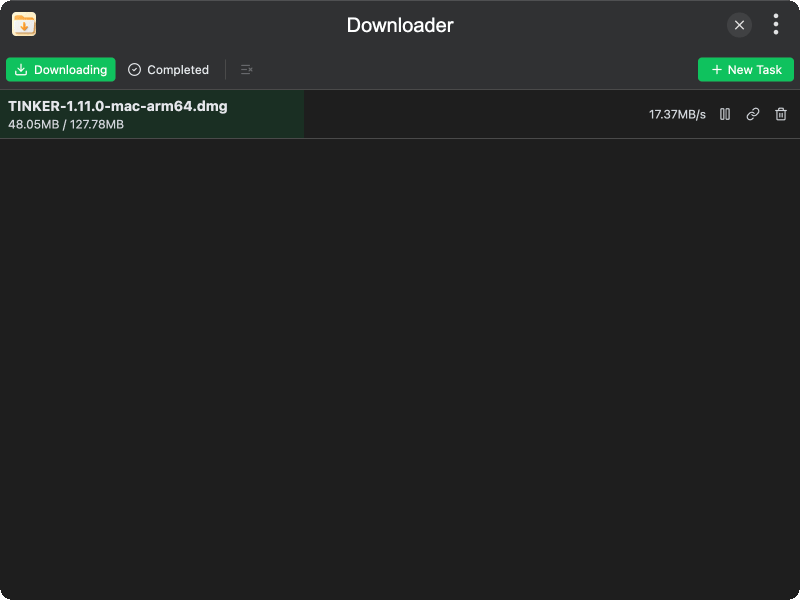The height and width of the screenshot is (600, 800).
Task: Click the clear task list icon
Action: [246, 69]
